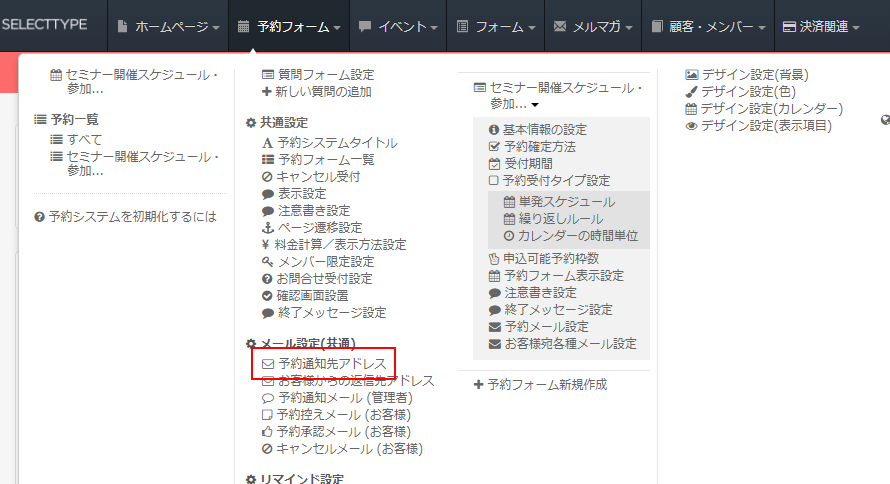Open the 顧客・メンバー dropdown
Viewport: 890px width, 484px height.
click(710, 27)
